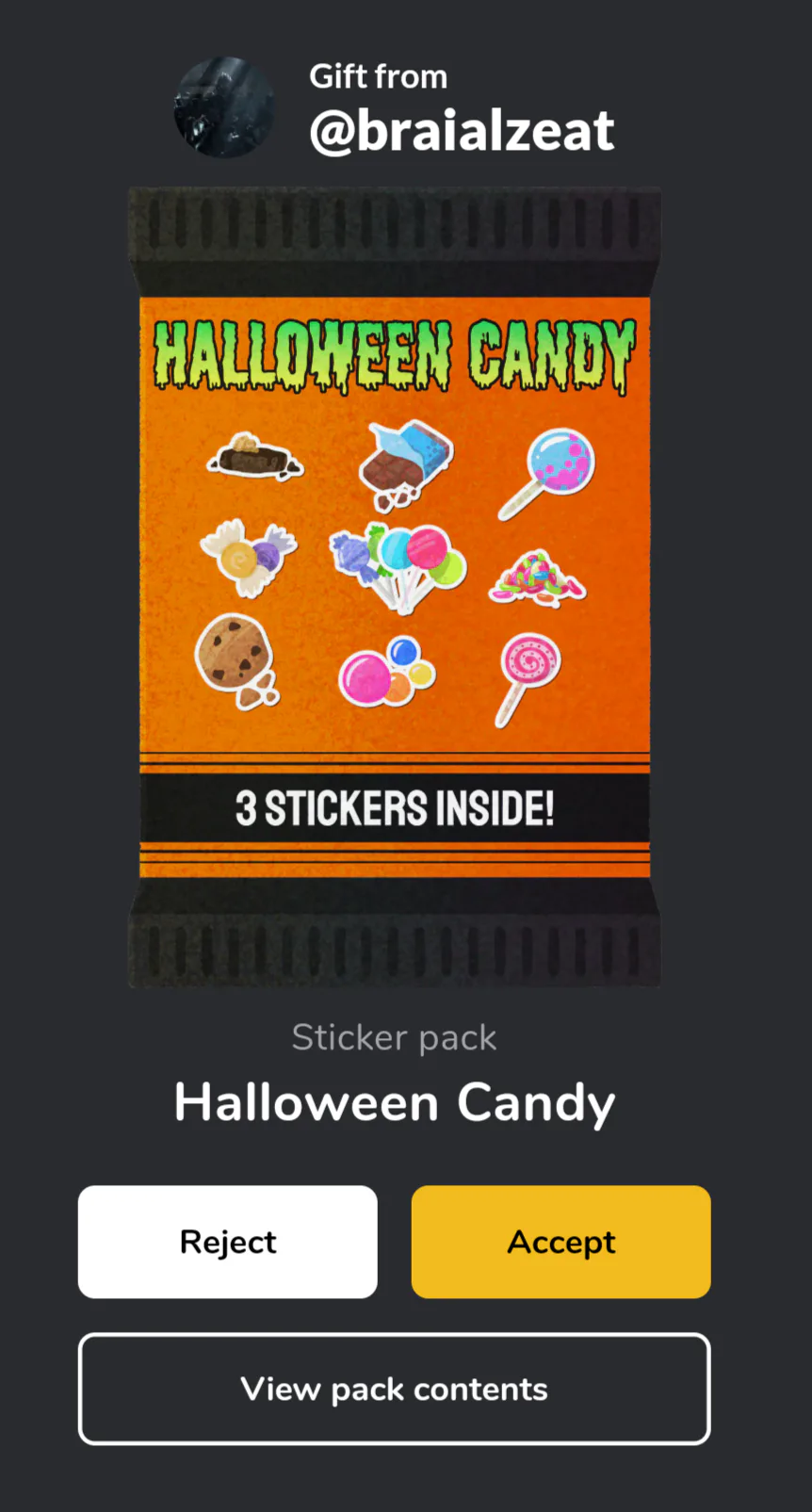Click the Sticker pack label
This screenshot has width=812, height=1512.
pyautogui.click(x=394, y=1037)
